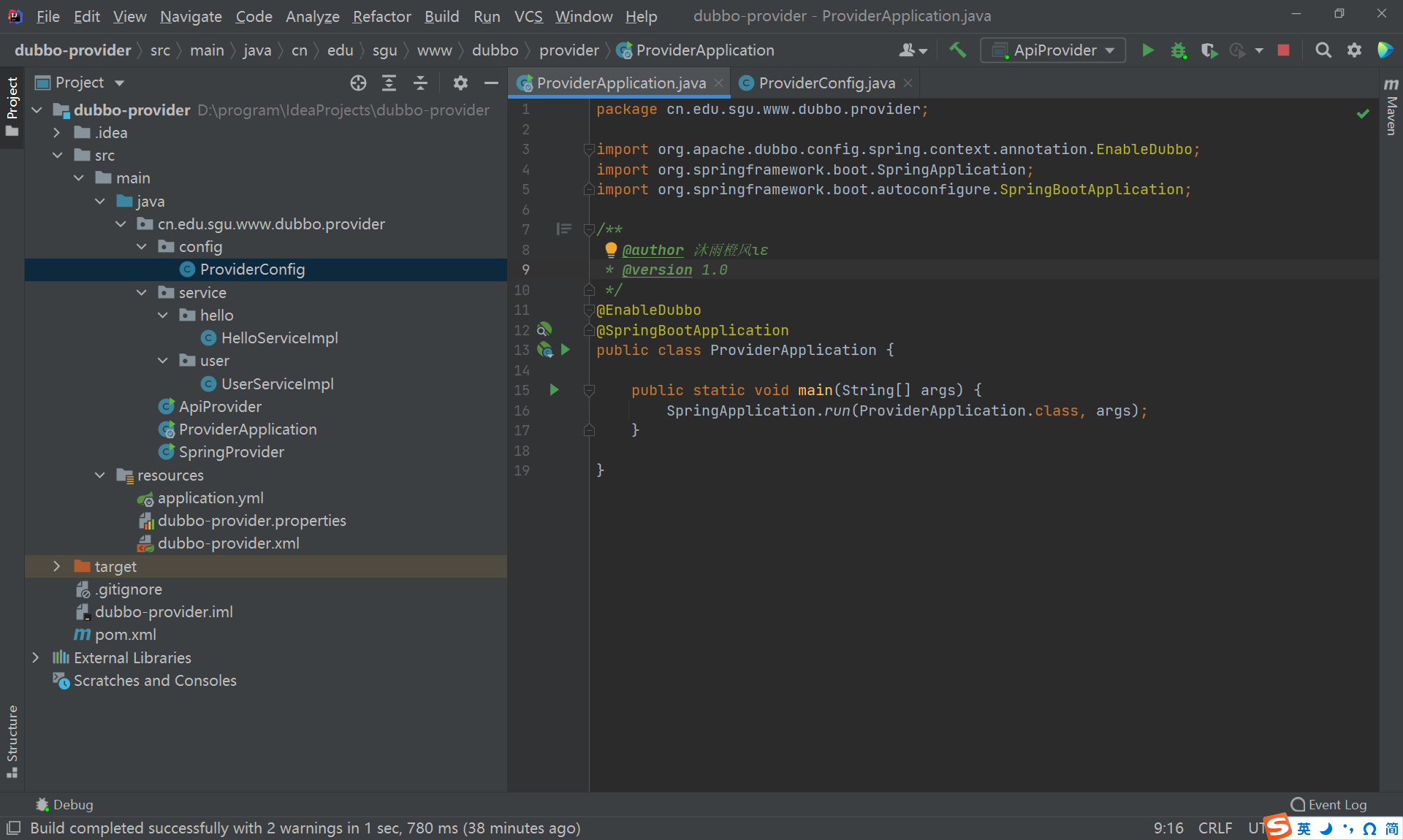
Task: Collapse the service package
Action: coord(142,292)
